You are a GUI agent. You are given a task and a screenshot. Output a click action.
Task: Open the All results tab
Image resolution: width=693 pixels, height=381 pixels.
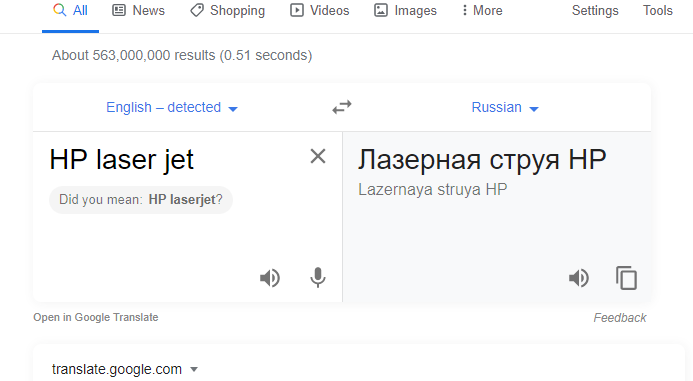tap(70, 11)
